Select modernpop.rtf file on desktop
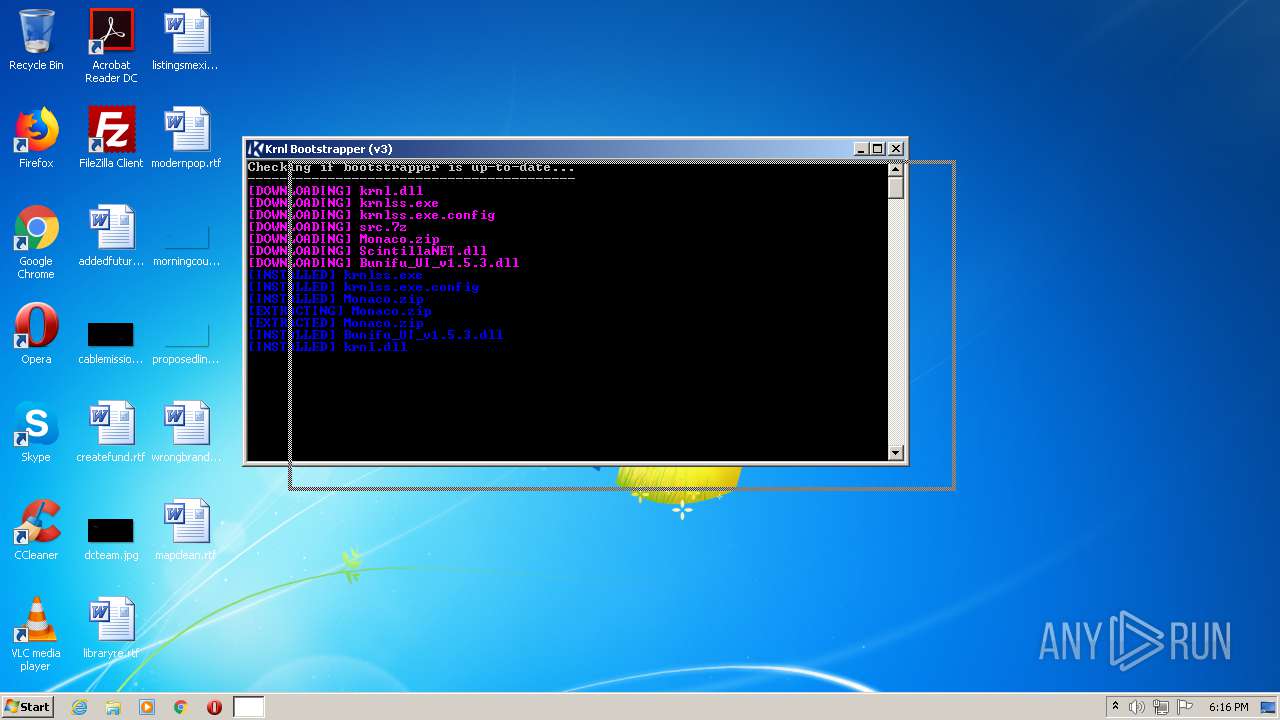The height and width of the screenshot is (720, 1280). click(x=186, y=138)
